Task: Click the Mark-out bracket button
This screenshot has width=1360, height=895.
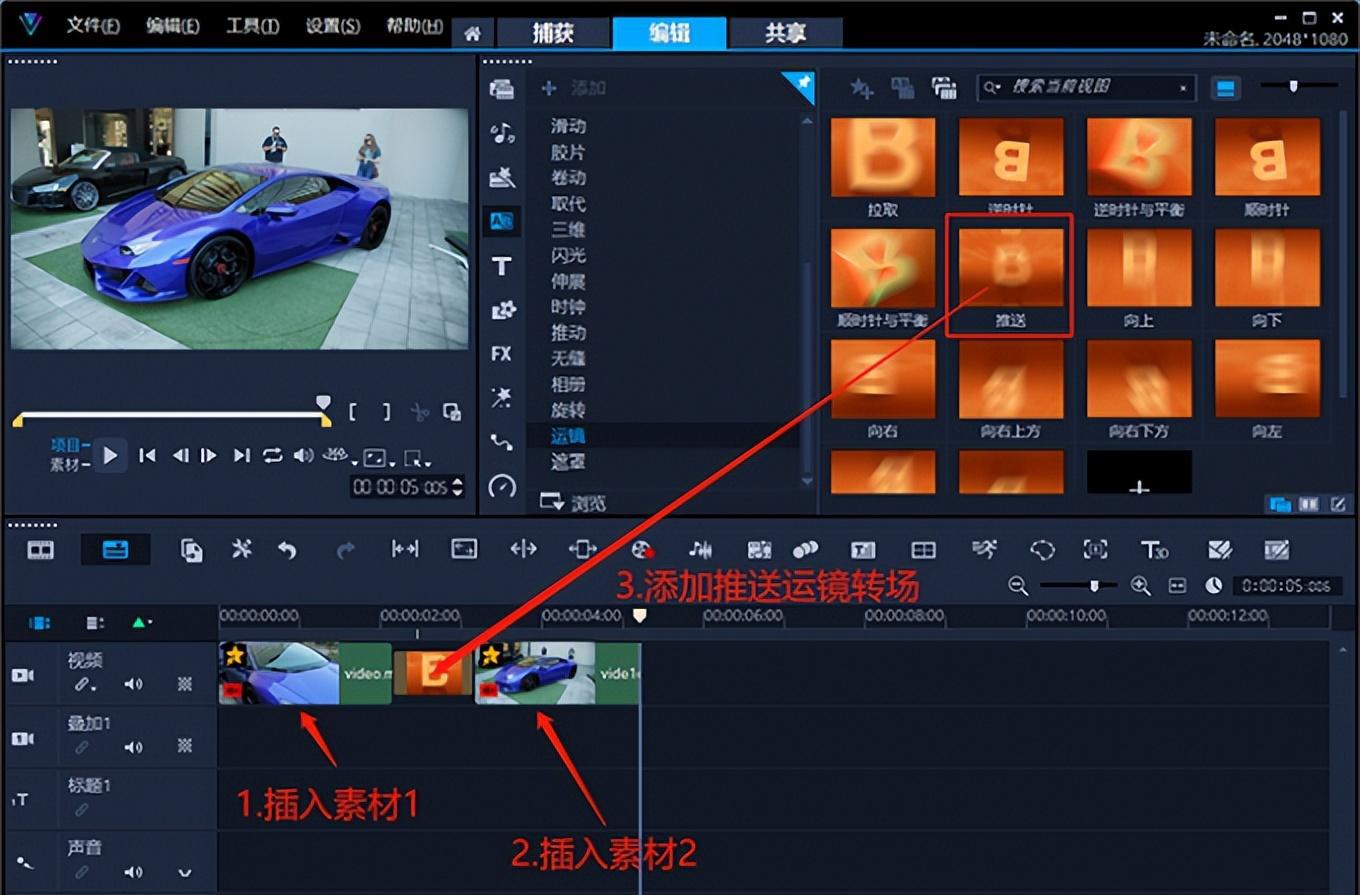Action: (386, 412)
